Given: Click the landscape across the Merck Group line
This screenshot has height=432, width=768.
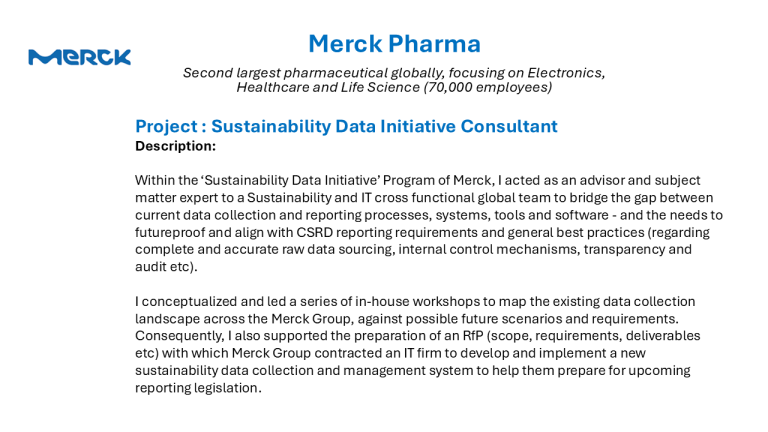Looking at the screenshot, I should (x=407, y=318).
